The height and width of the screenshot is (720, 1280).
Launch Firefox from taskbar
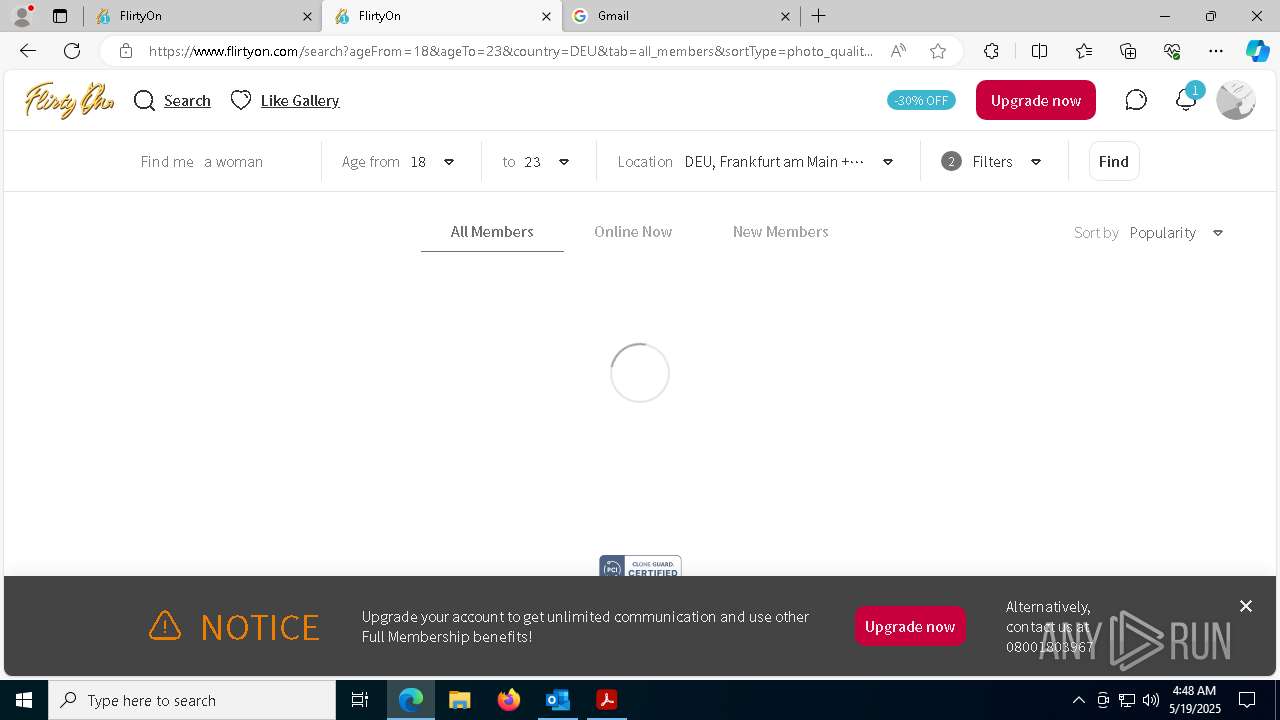click(508, 700)
